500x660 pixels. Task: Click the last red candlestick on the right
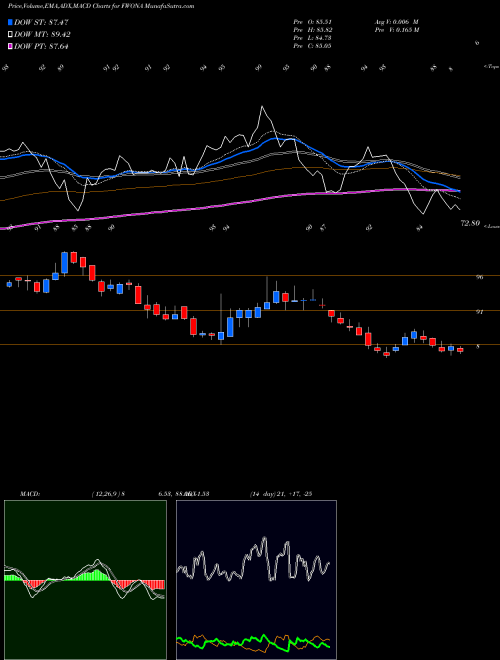pyautogui.click(x=460, y=350)
